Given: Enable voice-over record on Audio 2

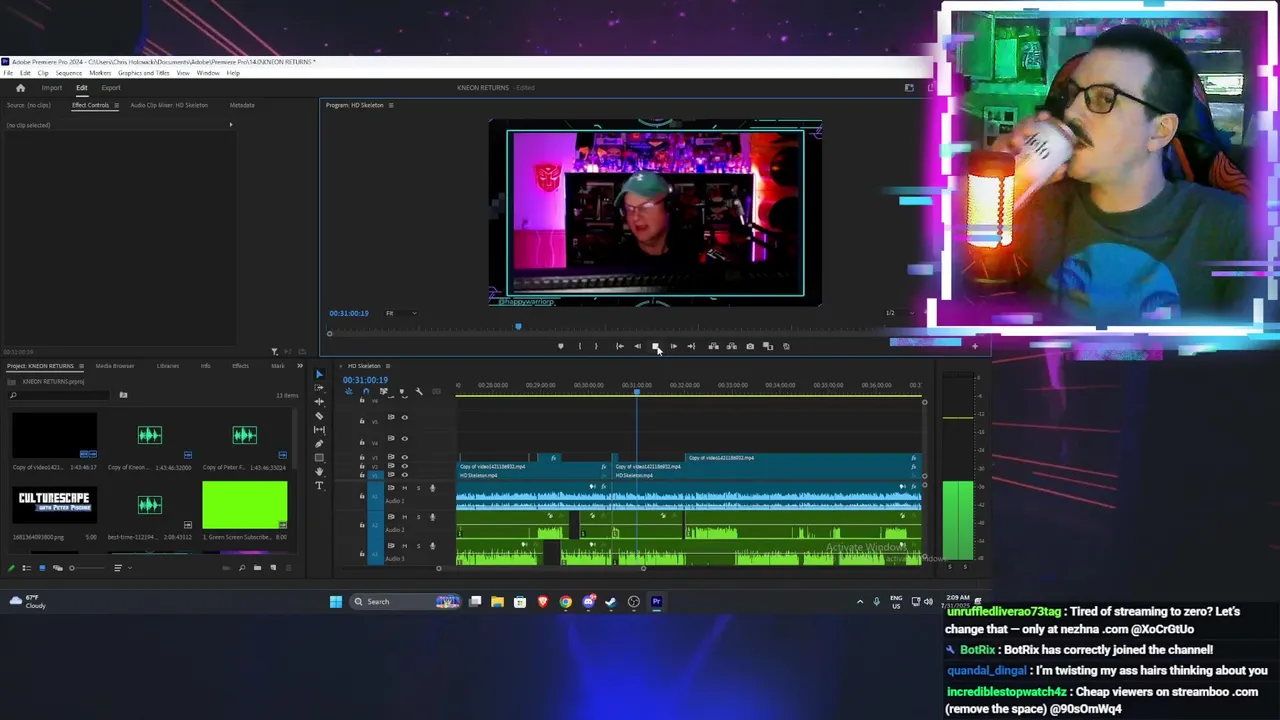Looking at the screenshot, I should pyautogui.click(x=432, y=517).
